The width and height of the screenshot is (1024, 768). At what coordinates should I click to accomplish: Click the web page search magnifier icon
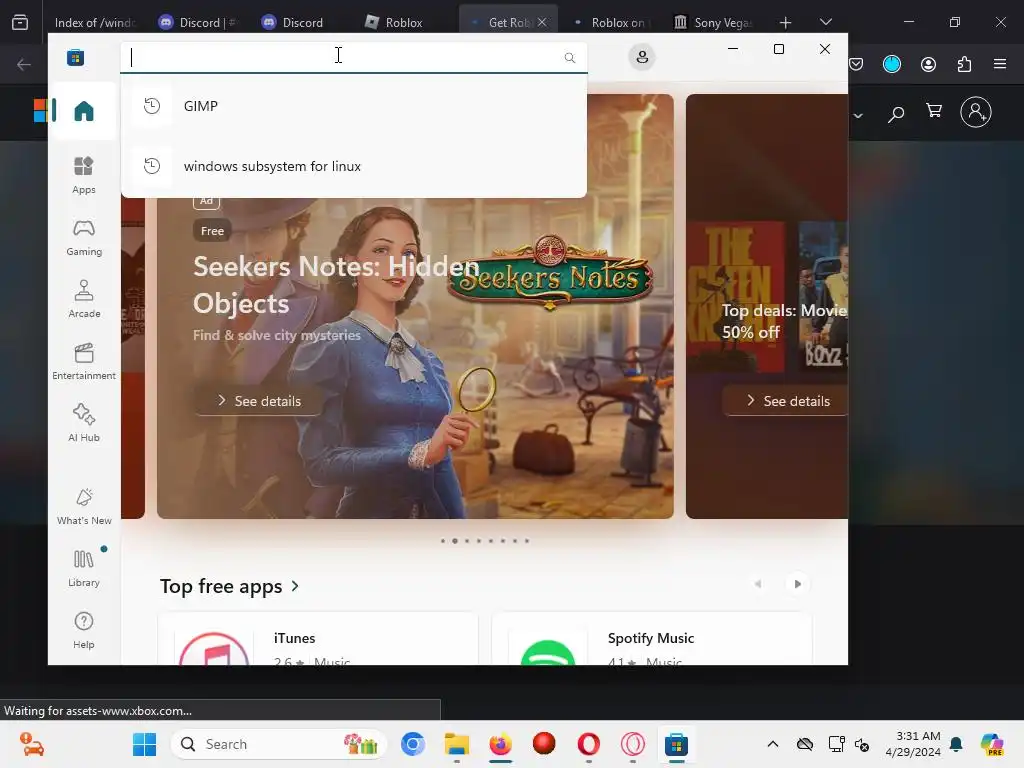pos(896,114)
